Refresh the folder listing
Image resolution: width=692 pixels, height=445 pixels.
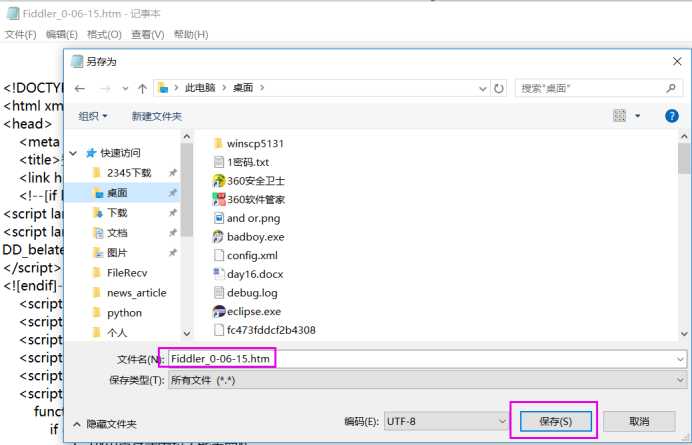pos(499,88)
